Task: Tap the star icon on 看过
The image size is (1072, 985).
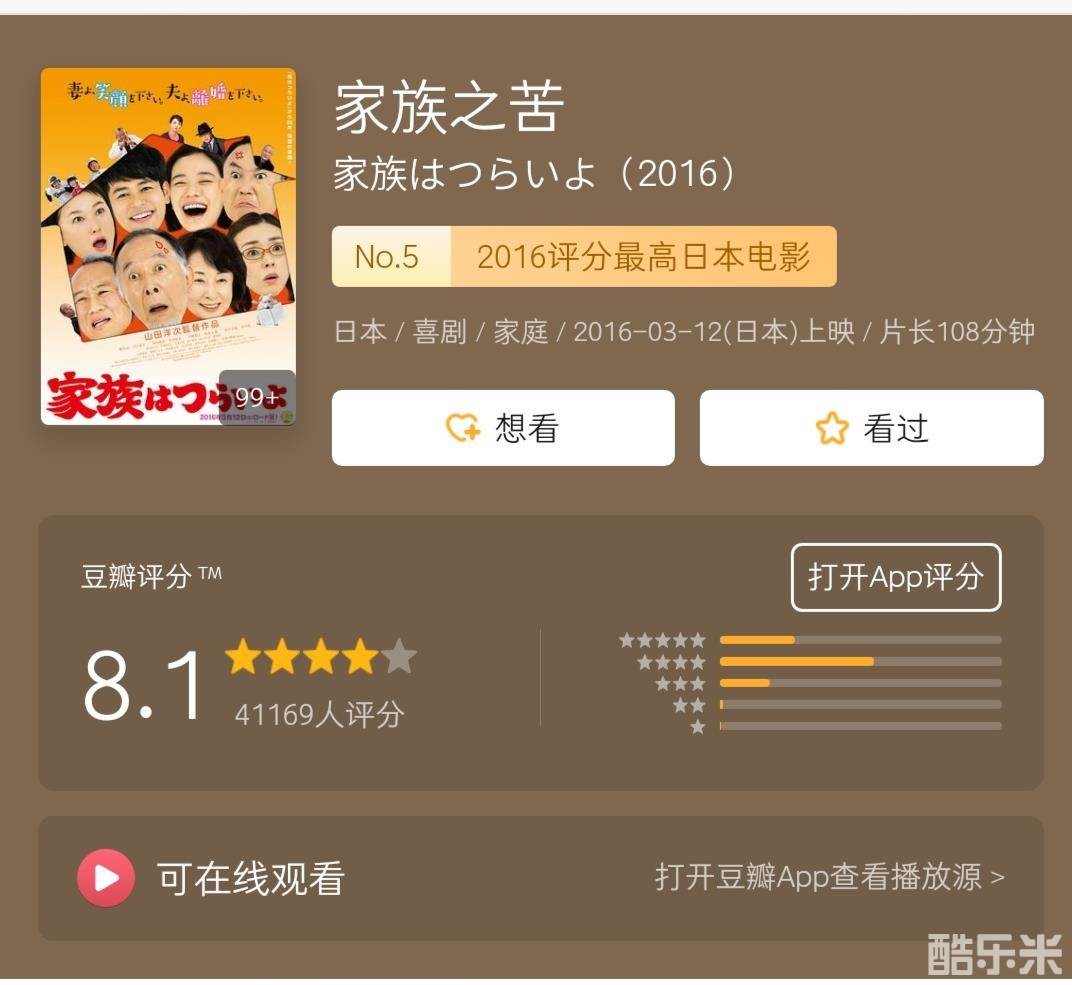Action: [832, 428]
